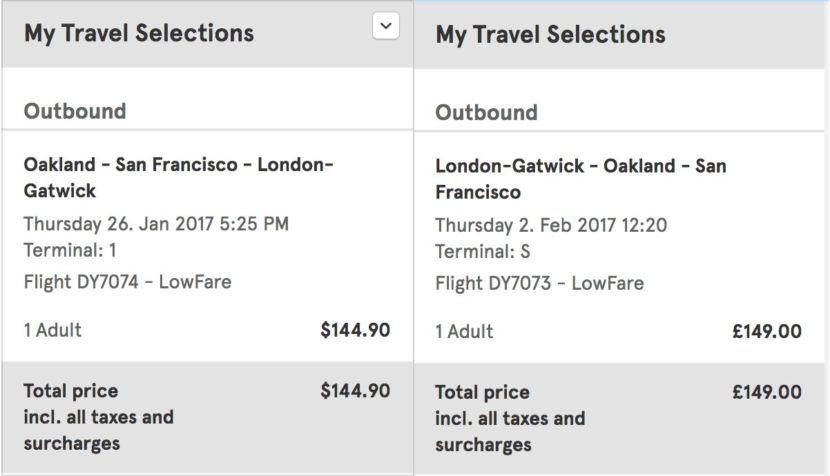
Task: Select the Thursday 26. Jan 2017 departure date
Action: coord(156,224)
